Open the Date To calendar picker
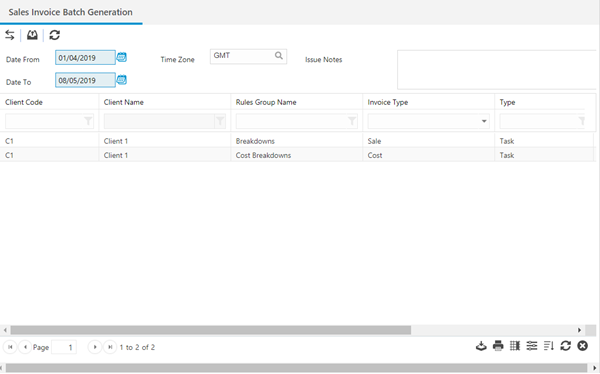Screen dimensions: 600x374 coord(122,80)
